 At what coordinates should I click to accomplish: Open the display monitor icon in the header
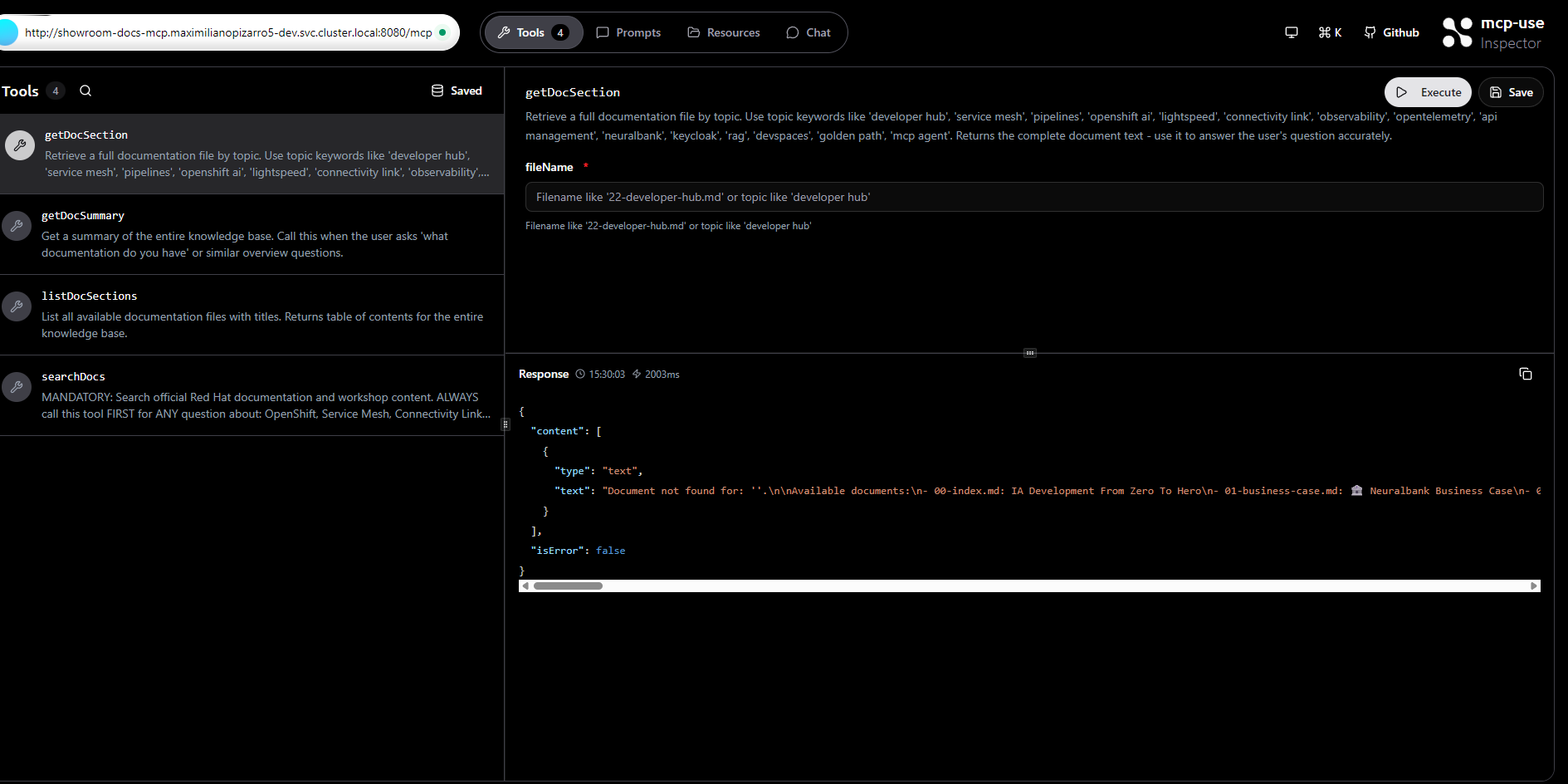1291,32
